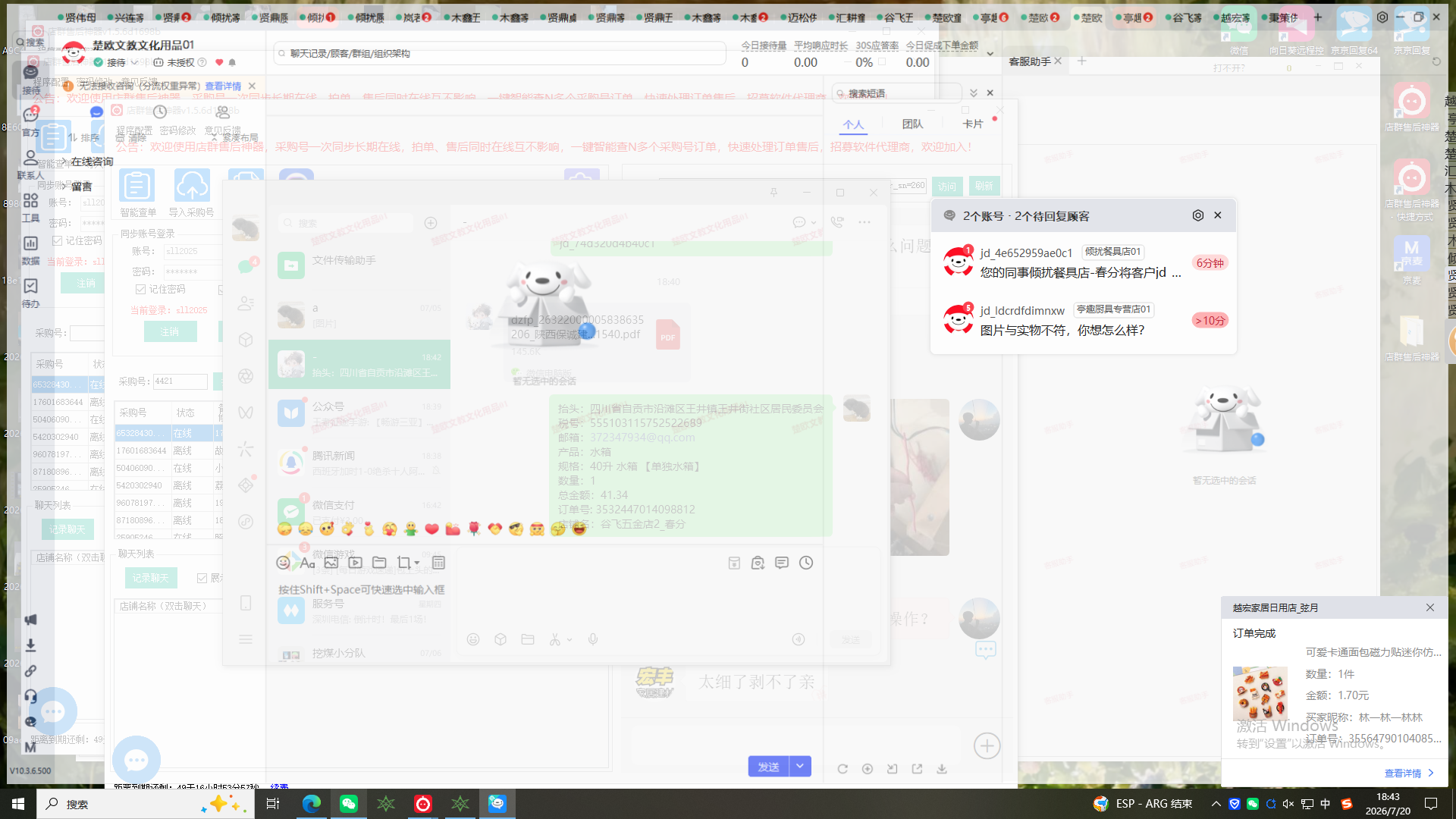Viewport: 1456px width, 819px height.
Task: Click the microphone icon in WeChat input bar
Action: [593, 639]
